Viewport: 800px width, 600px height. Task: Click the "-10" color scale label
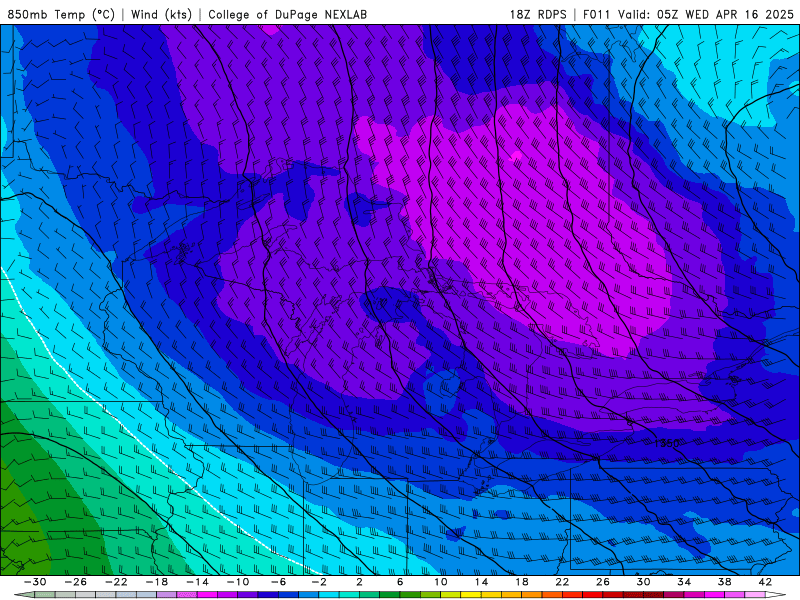238,582
